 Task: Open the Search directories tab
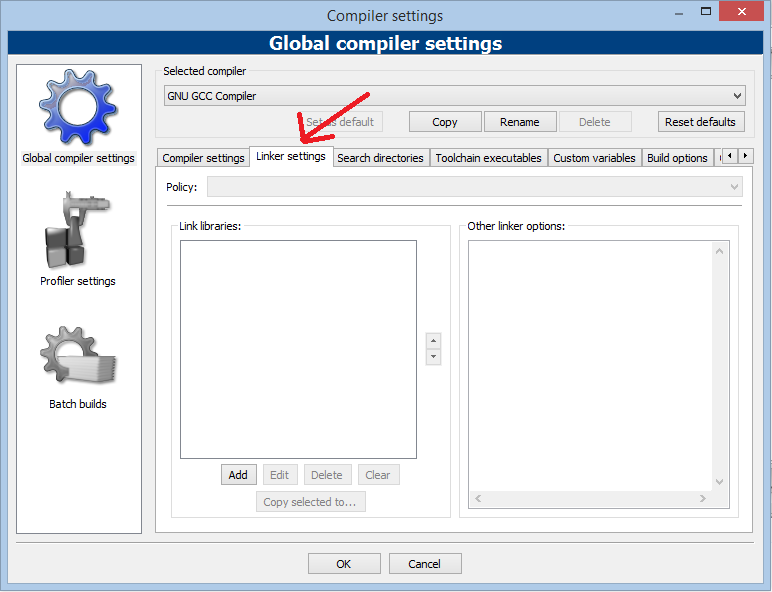(380, 158)
